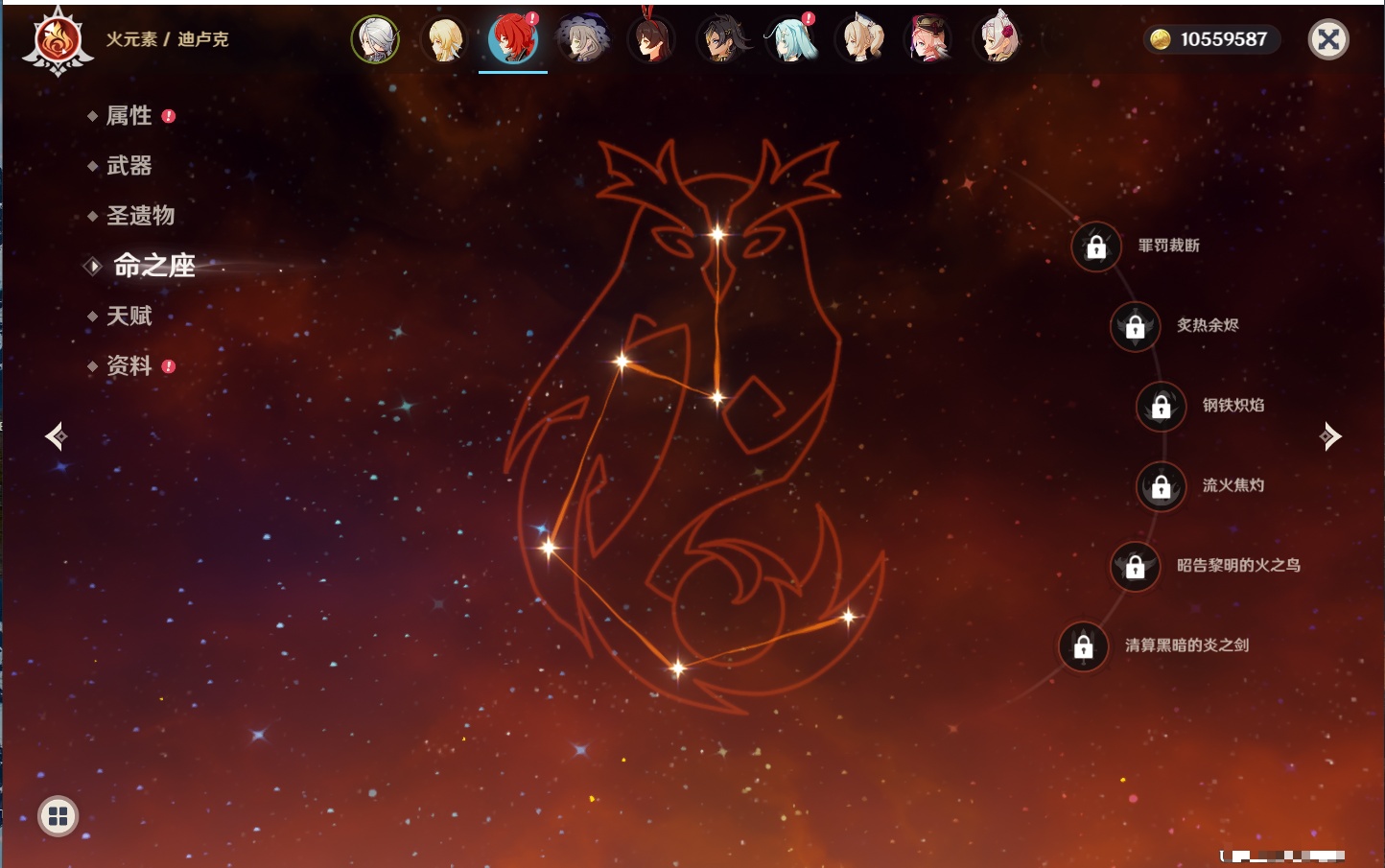Click the locked 清算黑暗的炎之剑 constellation icon
This screenshot has height=868, width=1385.
click(1084, 645)
